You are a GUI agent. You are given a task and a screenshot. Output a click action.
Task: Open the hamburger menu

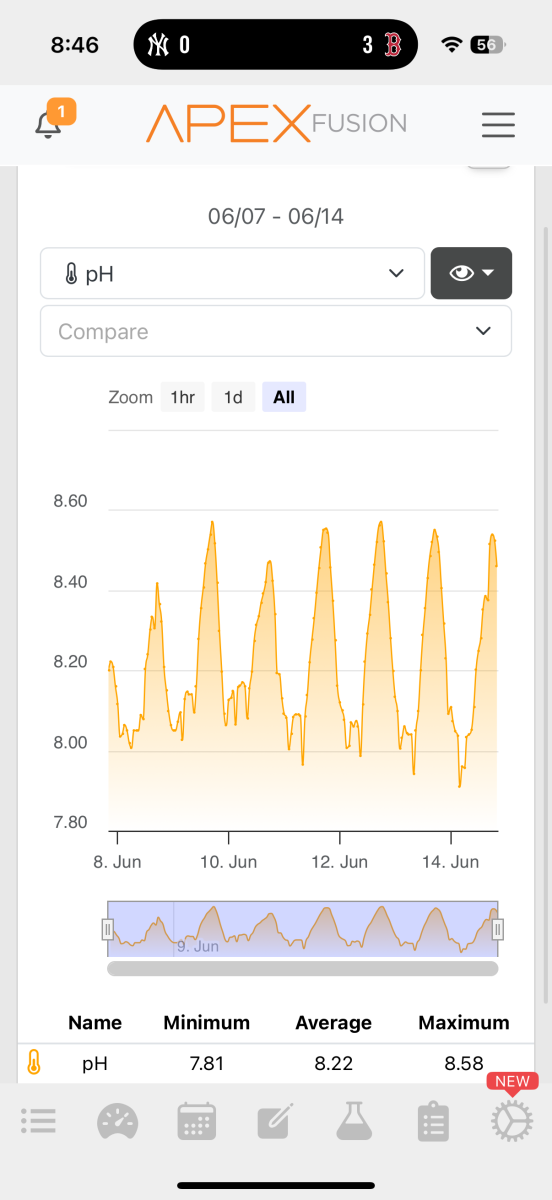coord(498,125)
